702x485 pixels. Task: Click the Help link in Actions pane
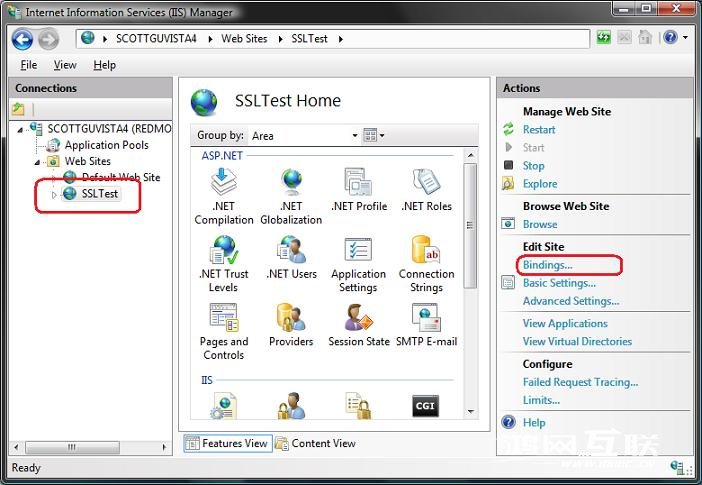534,422
